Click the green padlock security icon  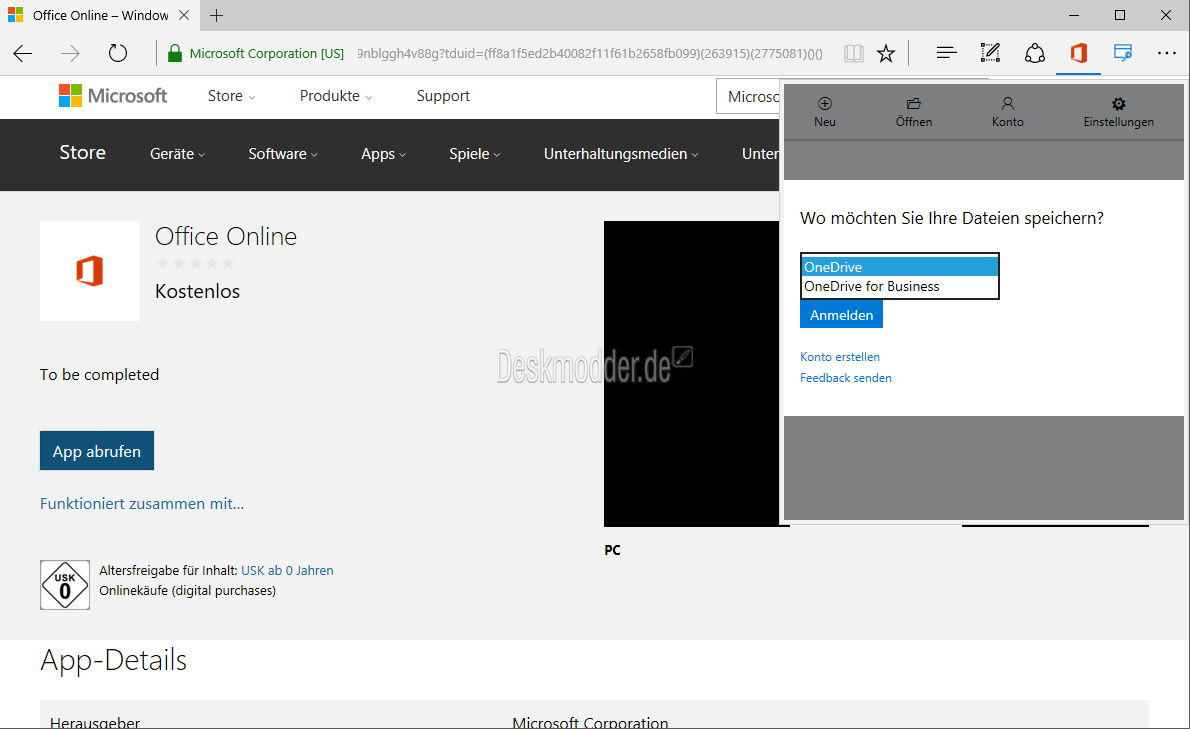[175, 53]
